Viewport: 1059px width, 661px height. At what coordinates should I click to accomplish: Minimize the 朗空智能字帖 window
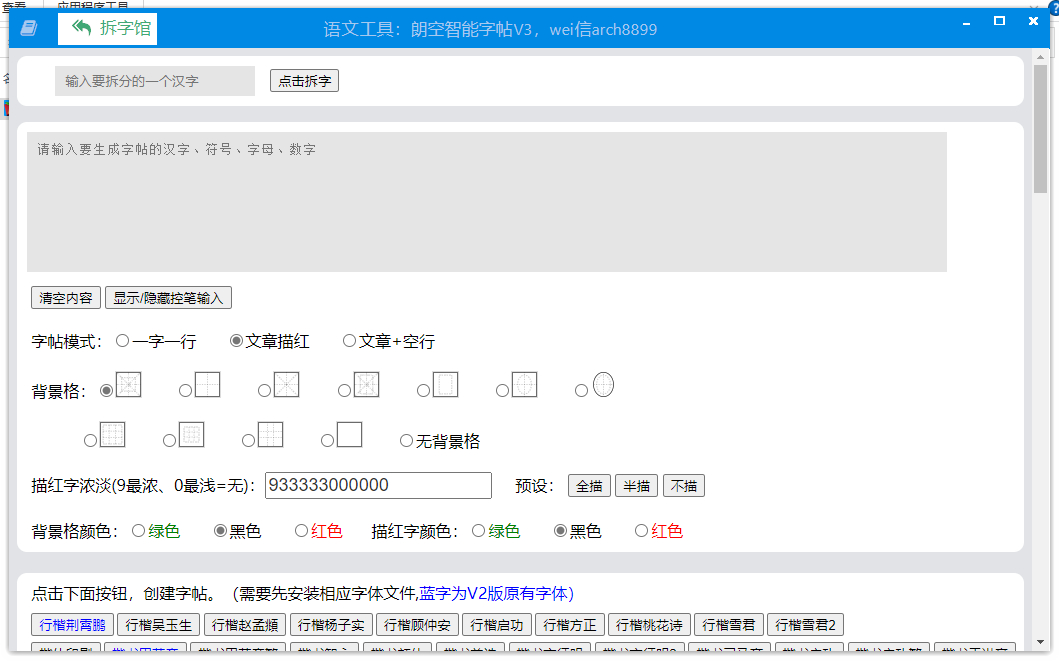click(x=966, y=22)
